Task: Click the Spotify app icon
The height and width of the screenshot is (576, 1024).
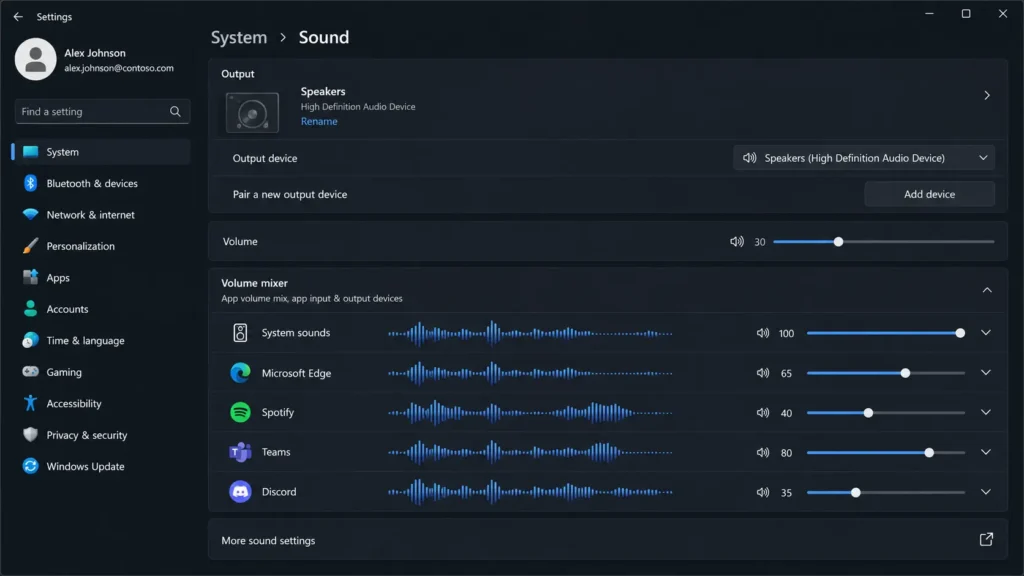Action: pos(240,412)
